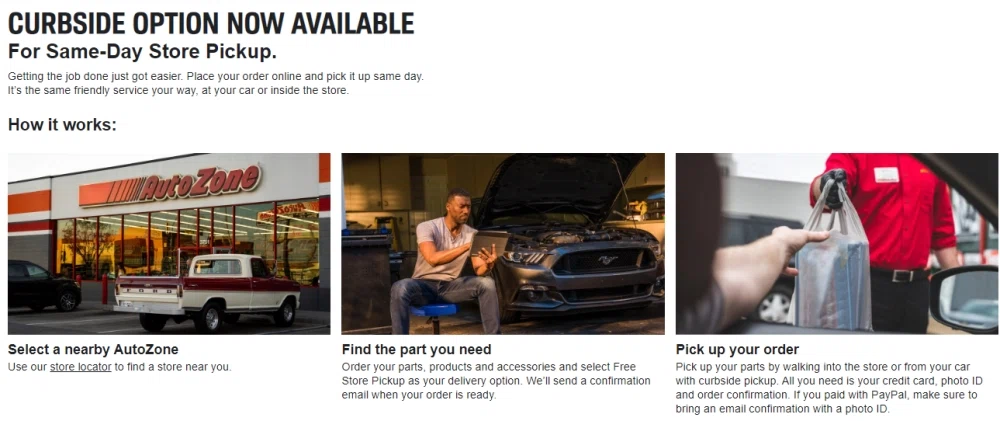Select the 'Curbside Option Now Available' headline
Screen dimensions: 1000x421
tap(211, 23)
